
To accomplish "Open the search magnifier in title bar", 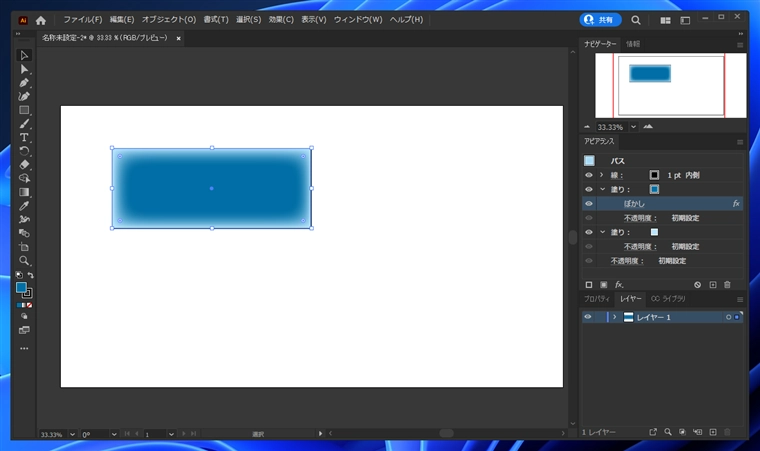I will 635,20.
